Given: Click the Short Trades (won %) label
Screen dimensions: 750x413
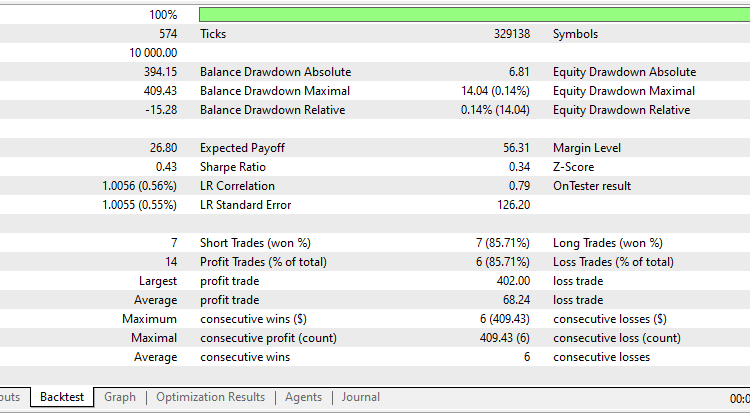Looking at the screenshot, I should [x=255, y=243].
